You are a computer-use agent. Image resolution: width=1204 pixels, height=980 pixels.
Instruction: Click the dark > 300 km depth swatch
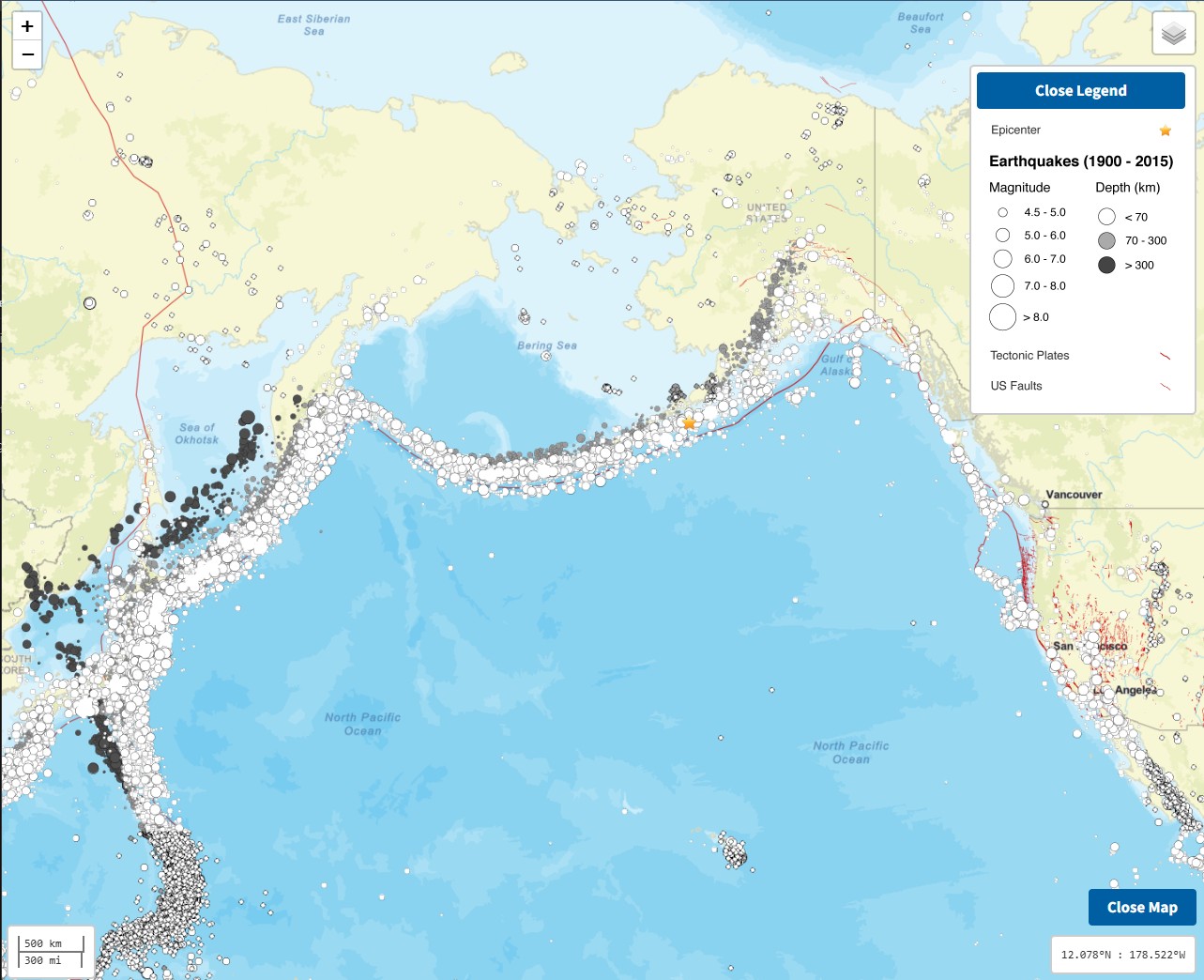tap(1106, 266)
